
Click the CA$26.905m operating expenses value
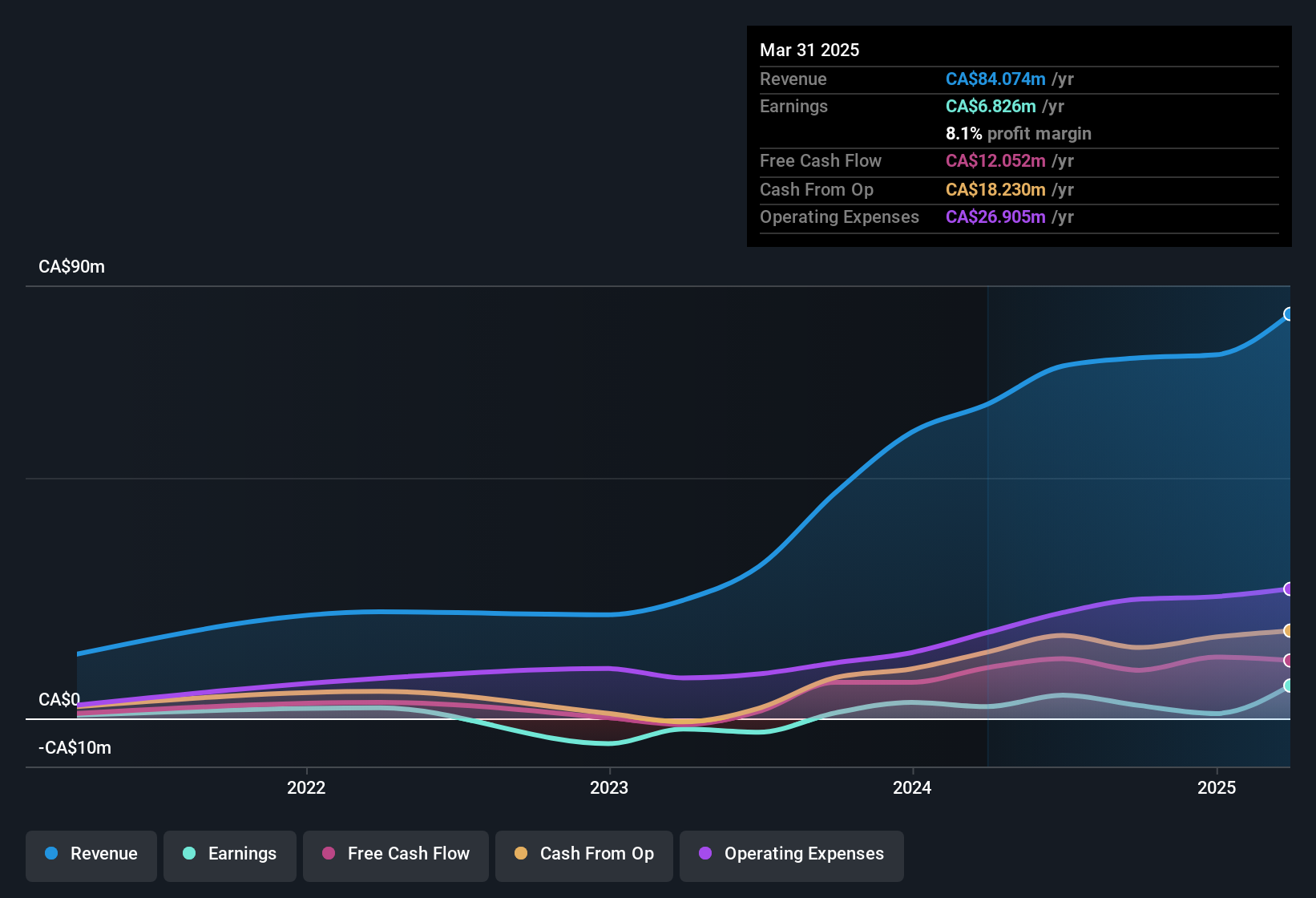[995, 216]
